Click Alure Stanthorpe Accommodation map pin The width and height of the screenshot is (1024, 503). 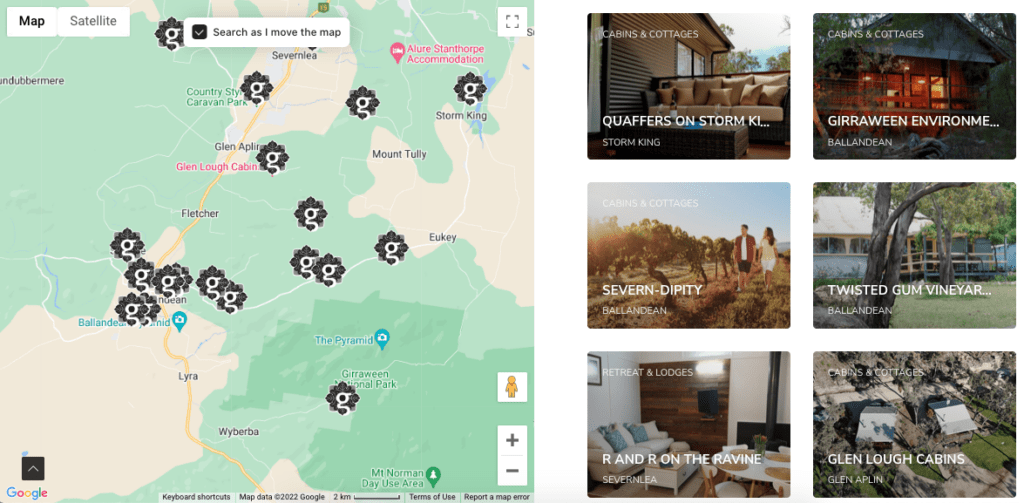pos(396,50)
